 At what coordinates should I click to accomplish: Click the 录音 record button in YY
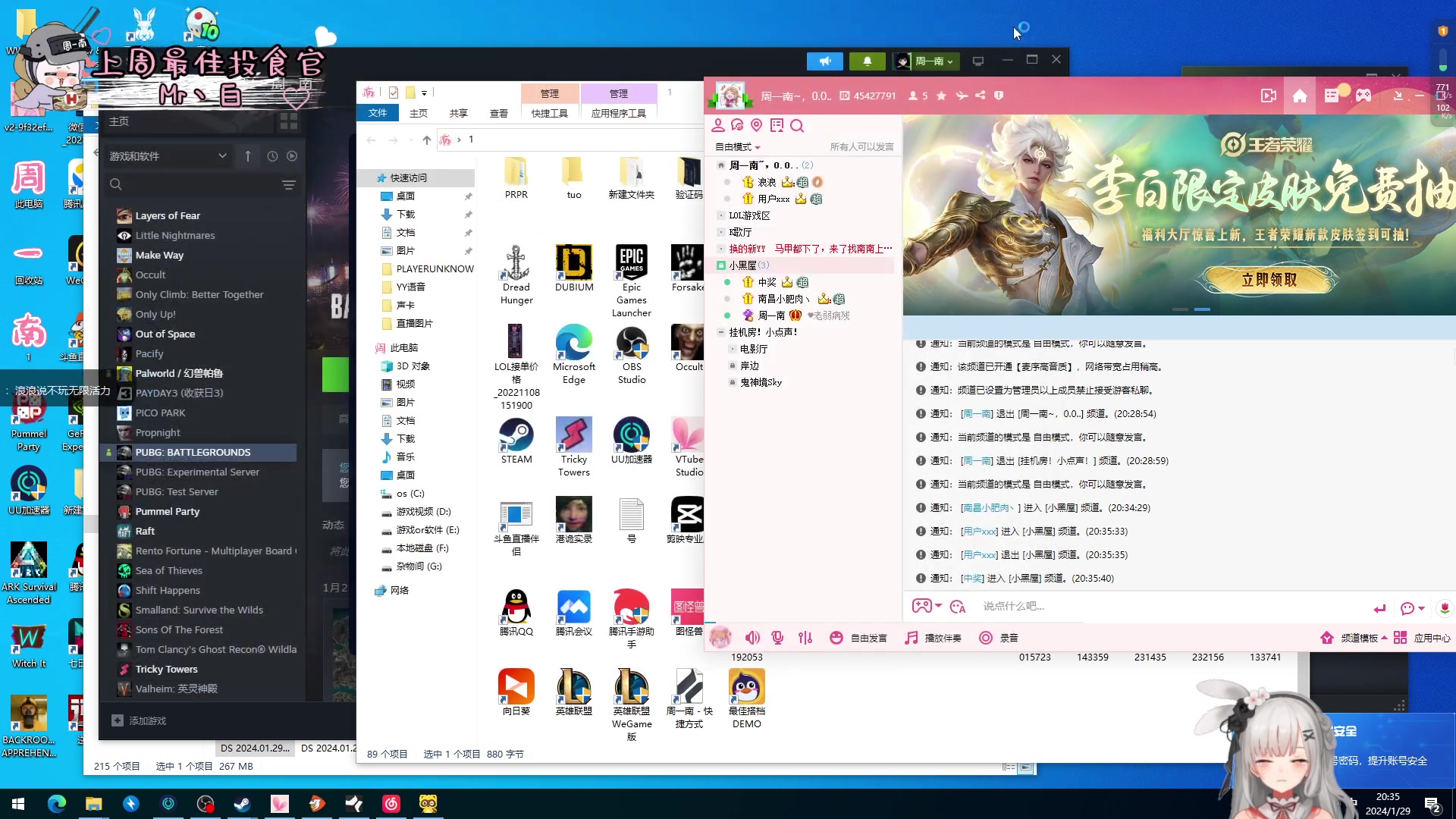click(999, 638)
